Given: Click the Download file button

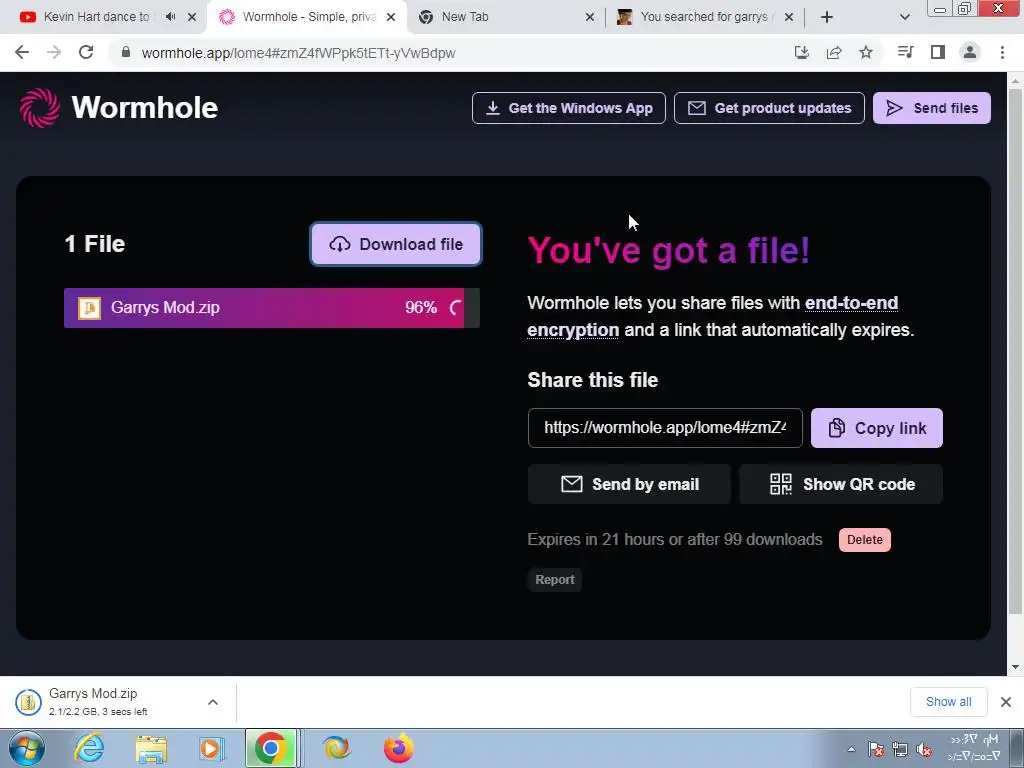Looking at the screenshot, I should 396,244.
